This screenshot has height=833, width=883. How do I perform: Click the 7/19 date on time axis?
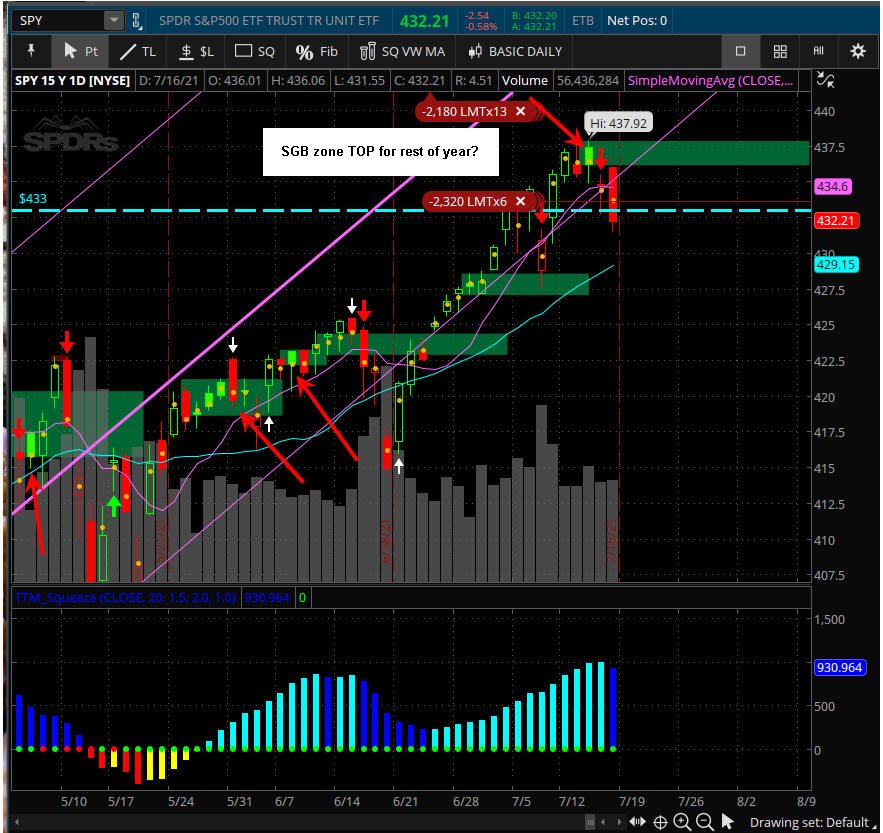pyautogui.click(x=632, y=801)
